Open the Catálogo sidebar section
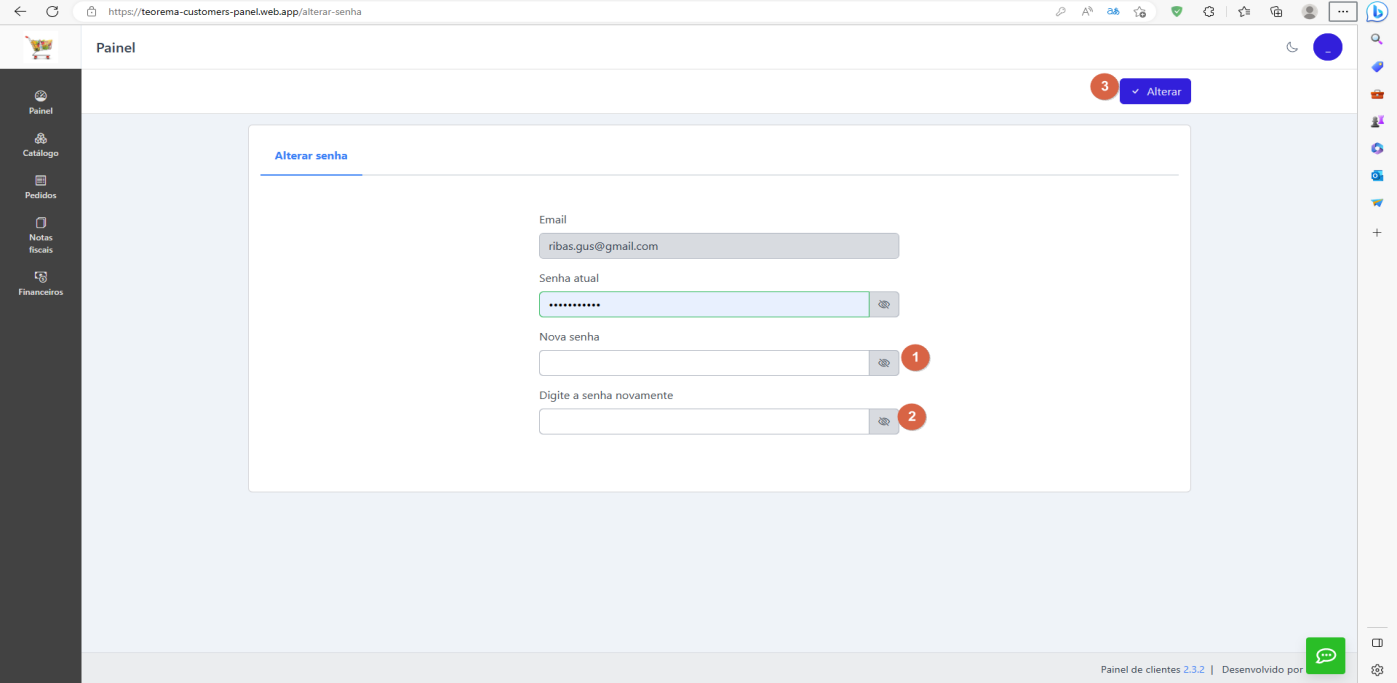Screen dimensions: 1397x683 click(40, 145)
